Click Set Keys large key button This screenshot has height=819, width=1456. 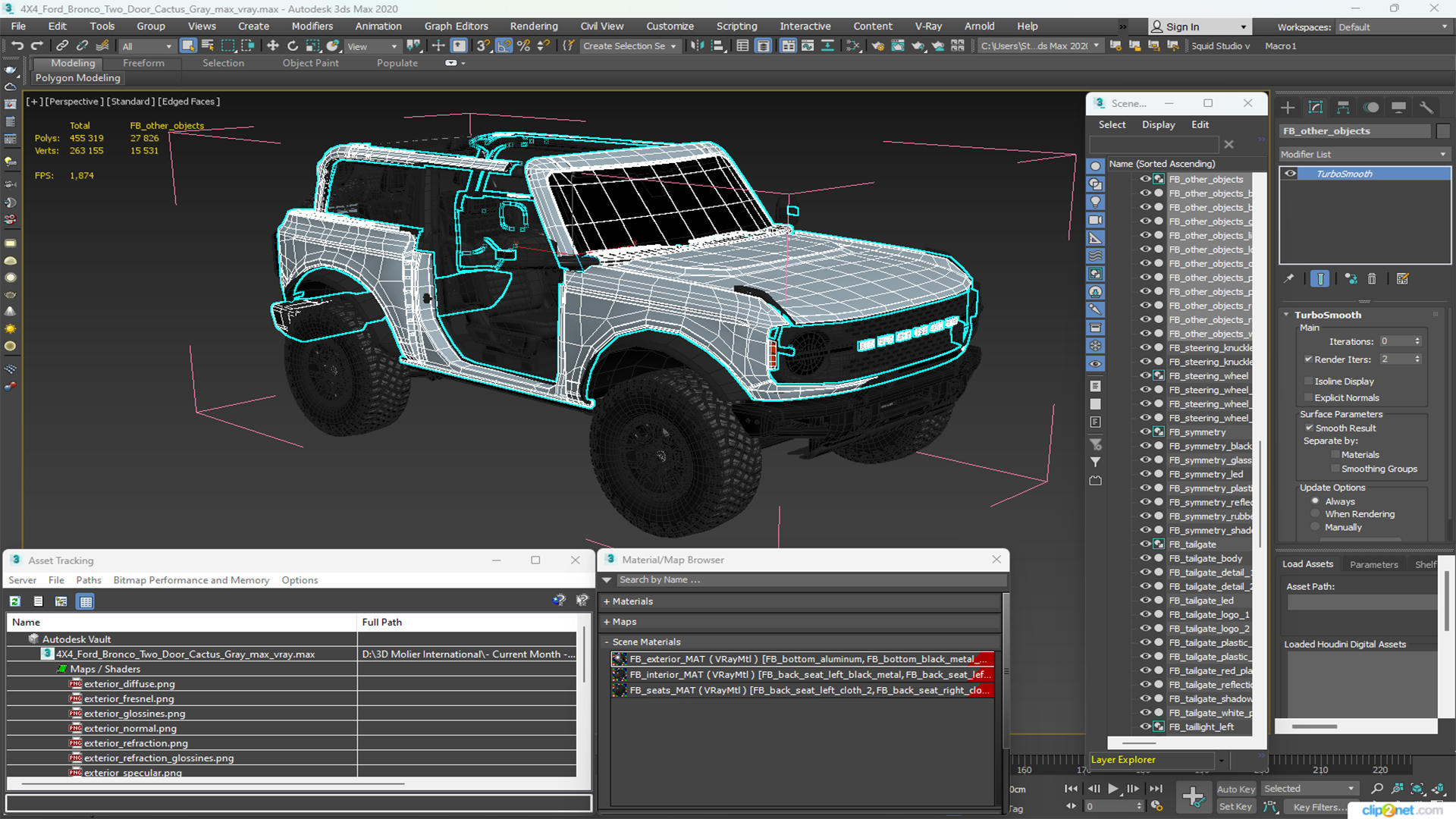pyautogui.click(x=1193, y=796)
